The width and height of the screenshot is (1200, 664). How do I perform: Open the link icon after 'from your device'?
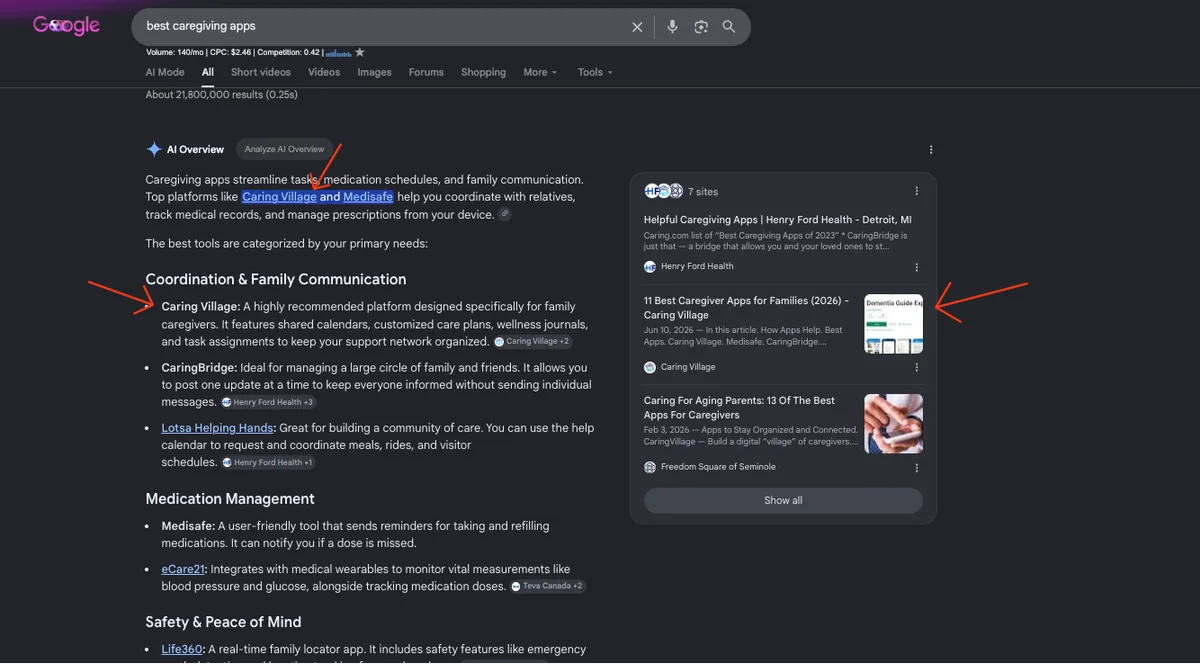click(x=505, y=214)
